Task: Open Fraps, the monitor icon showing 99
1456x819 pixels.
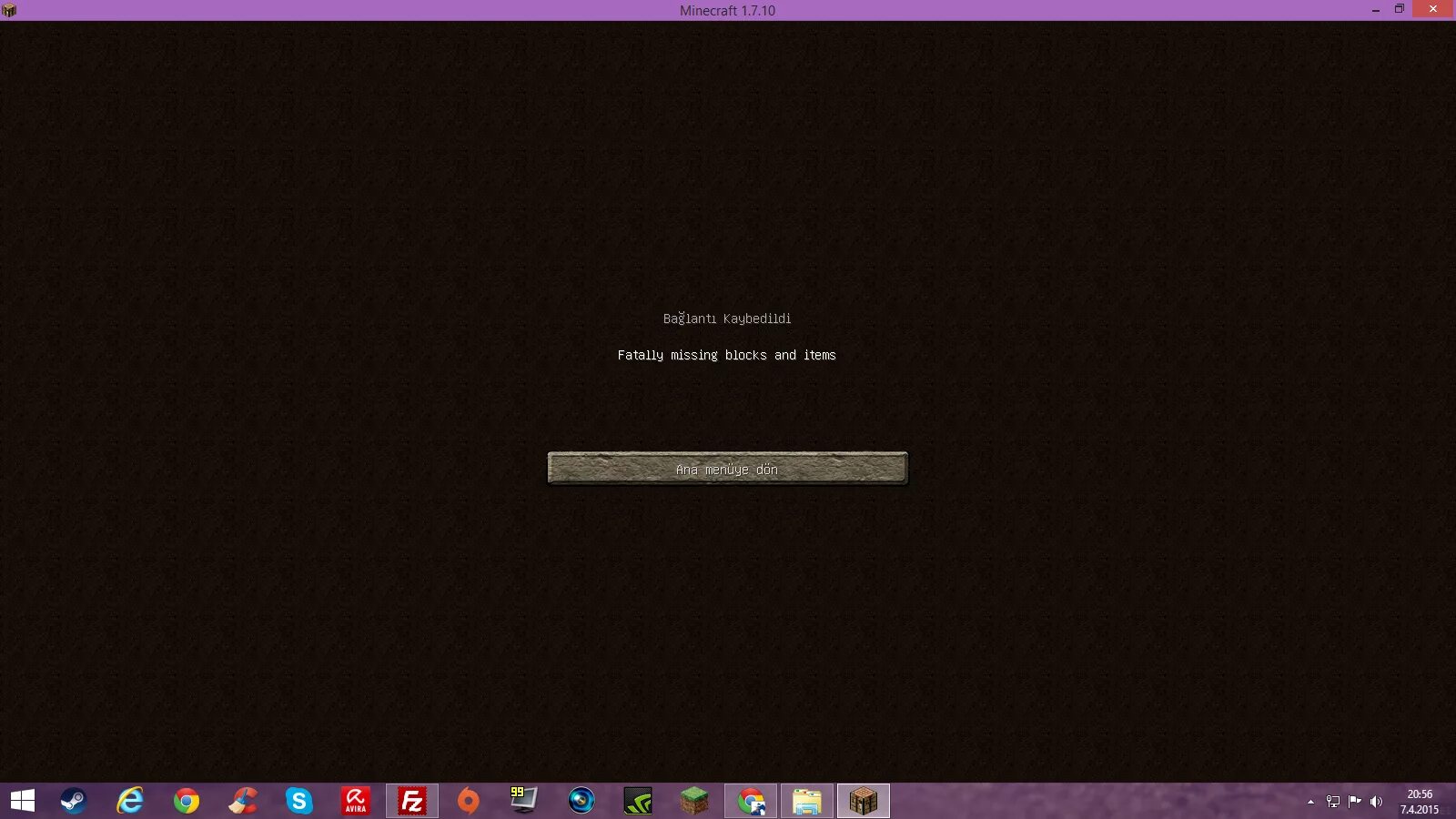Action: coord(524,801)
